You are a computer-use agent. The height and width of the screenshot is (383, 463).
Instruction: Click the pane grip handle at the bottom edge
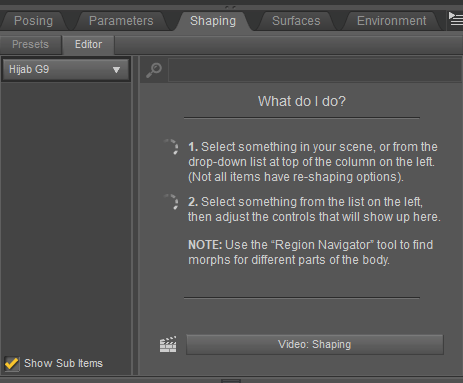click(231, 380)
